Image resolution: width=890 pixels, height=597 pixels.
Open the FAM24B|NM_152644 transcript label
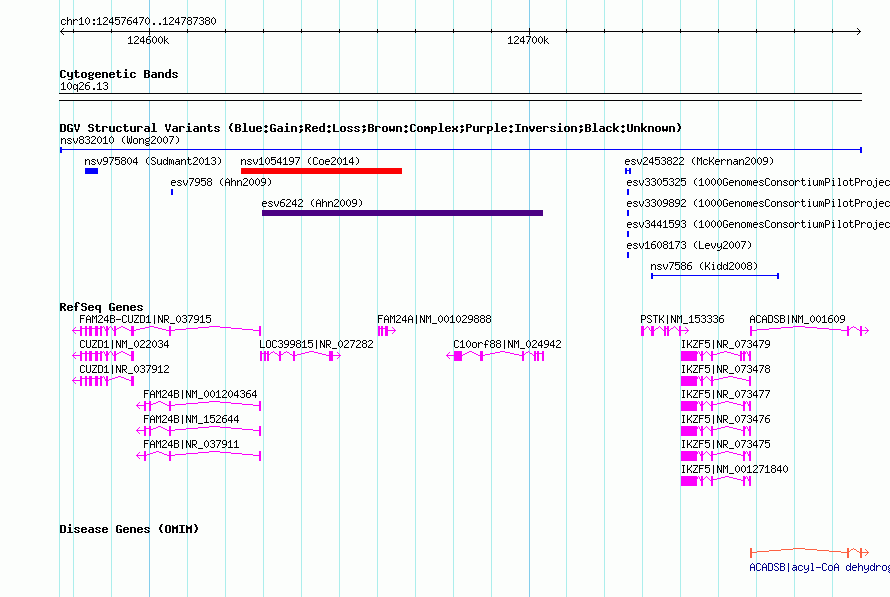(191, 419)
